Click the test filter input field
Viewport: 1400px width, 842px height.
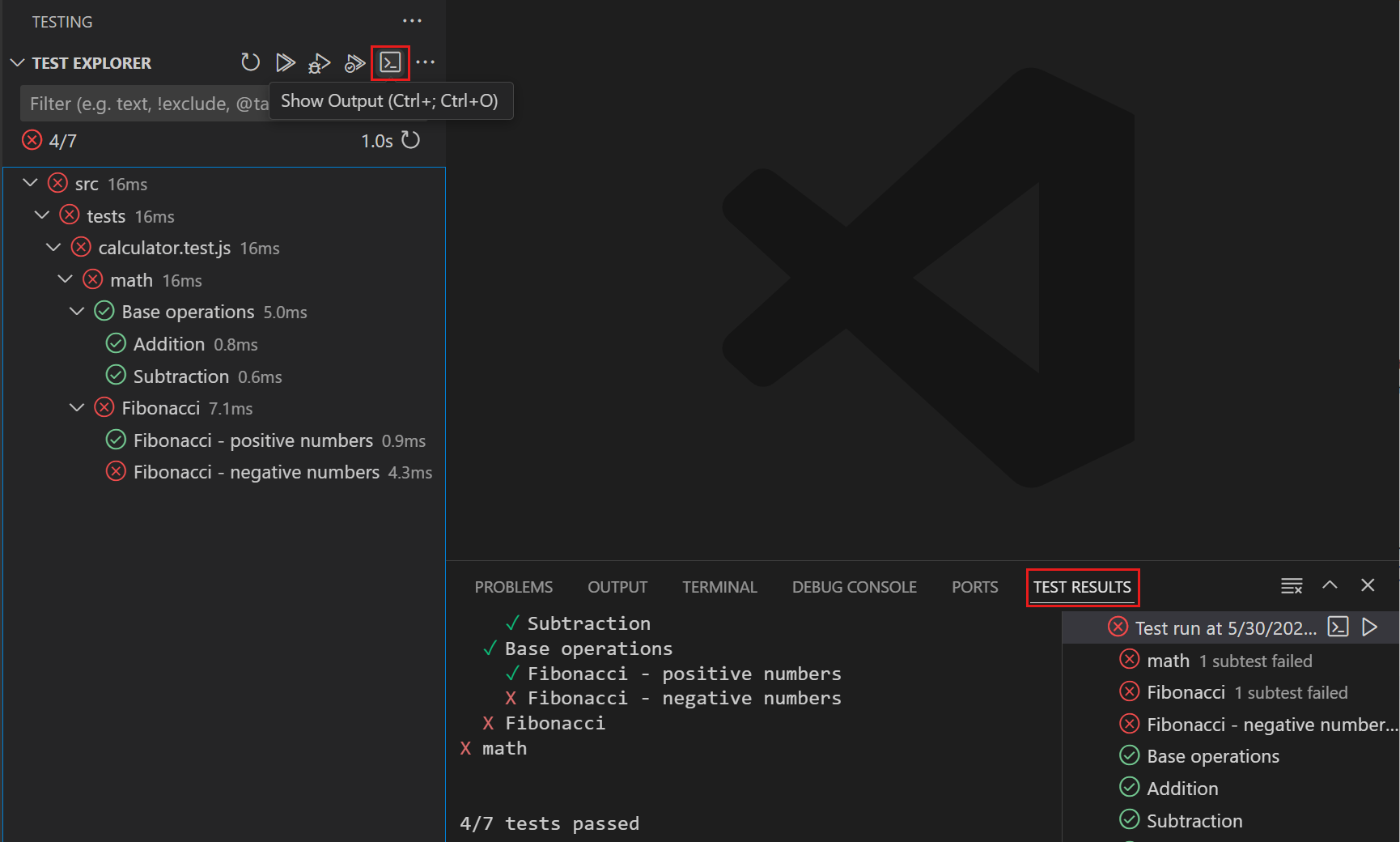click(x=146, y=104)
